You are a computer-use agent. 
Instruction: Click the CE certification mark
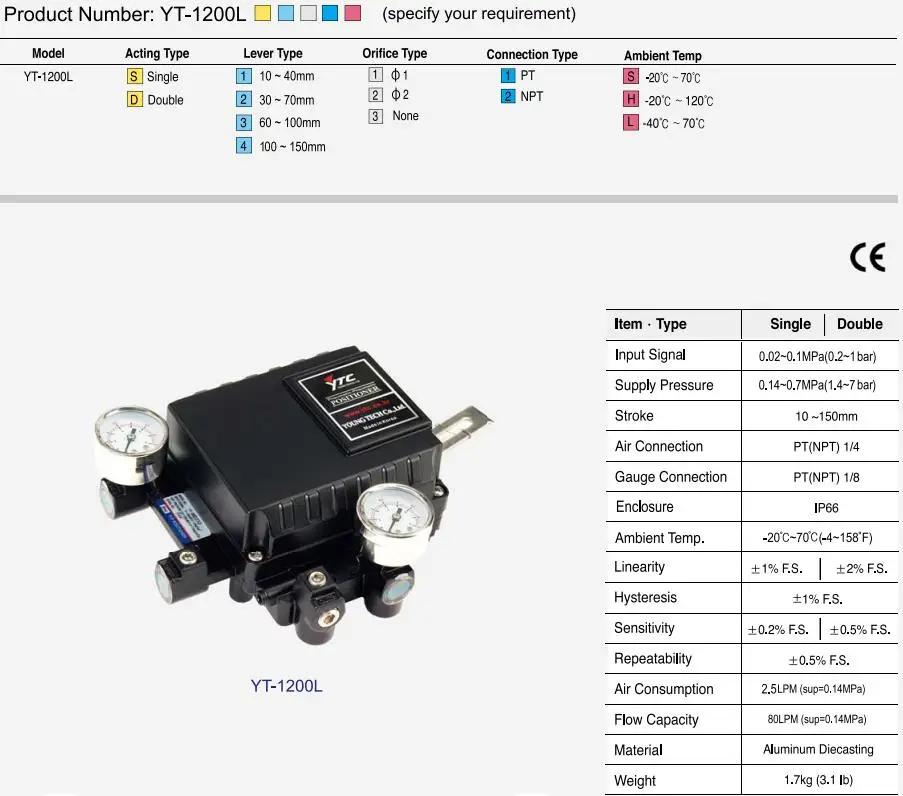pyautogui.click(x=867, y=258)
